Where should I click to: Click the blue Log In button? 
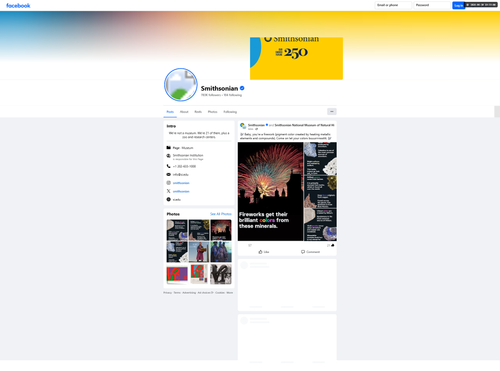click(458, 5)
